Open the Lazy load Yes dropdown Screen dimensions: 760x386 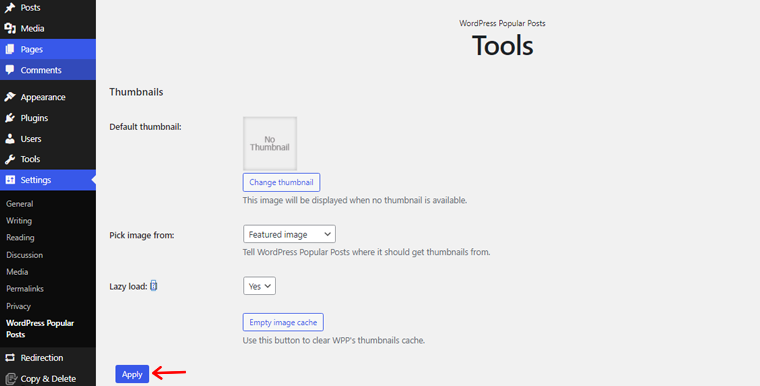point(259,286)
